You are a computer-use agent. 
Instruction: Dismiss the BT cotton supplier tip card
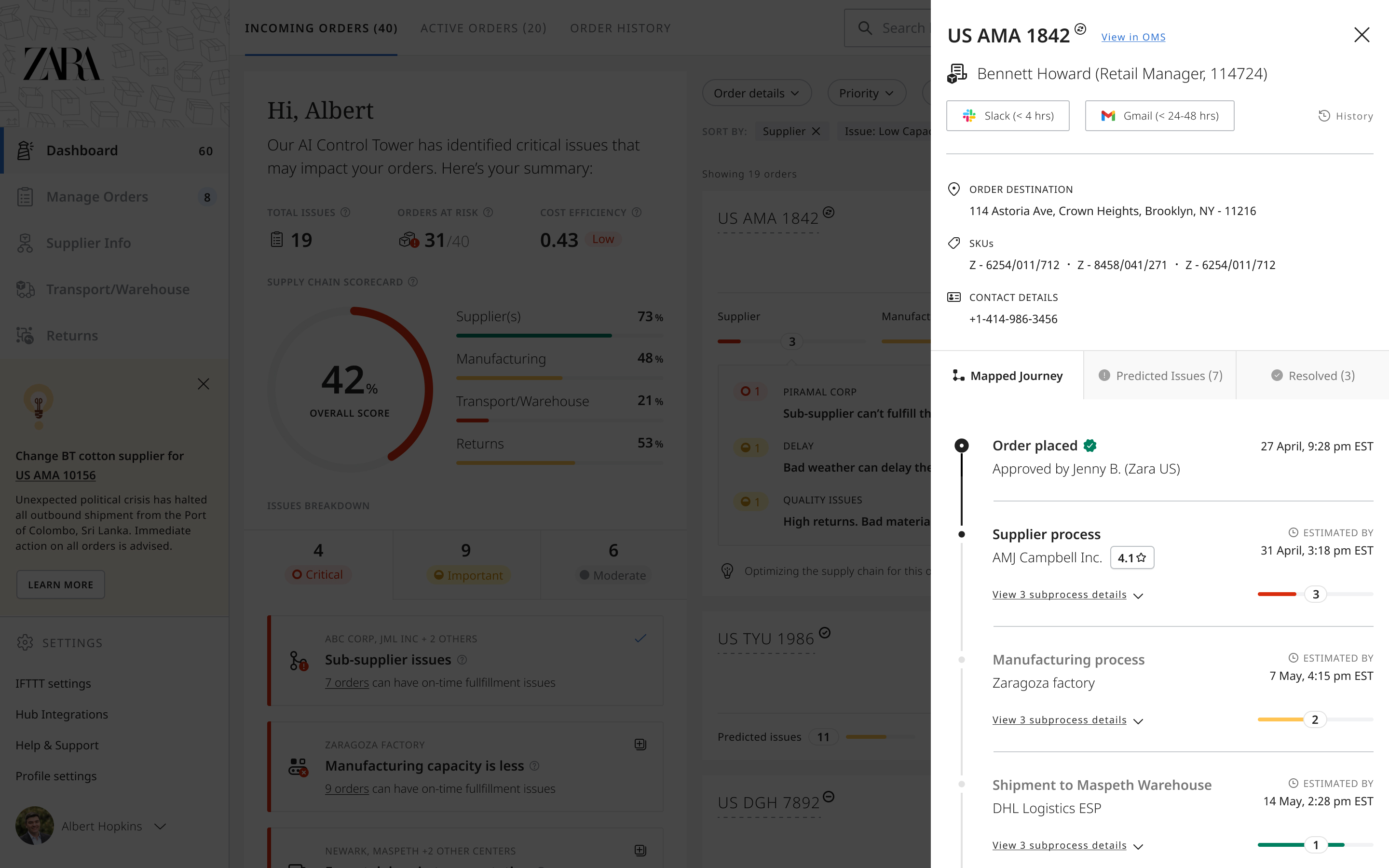[x=203, y=383]
